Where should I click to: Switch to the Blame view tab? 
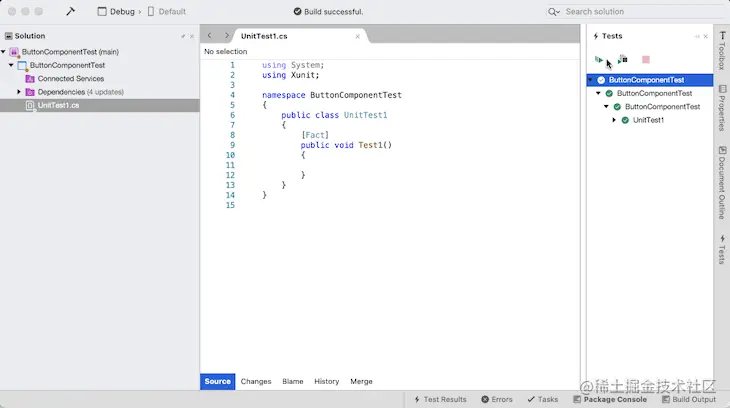[x=293, y=381]
